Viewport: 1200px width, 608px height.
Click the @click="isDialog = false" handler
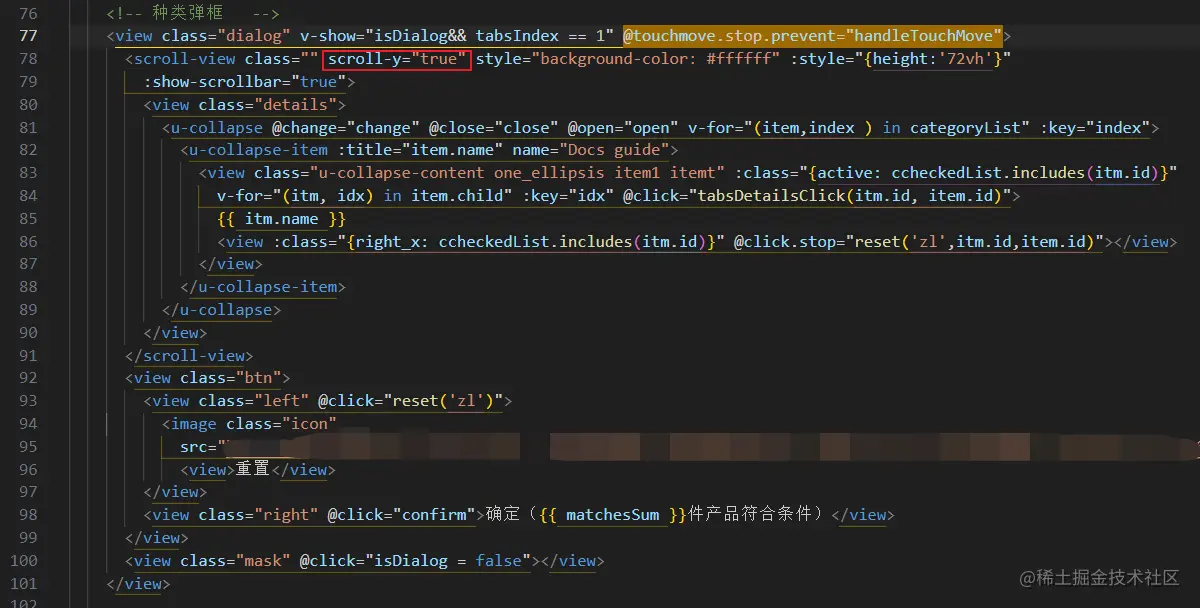pyautogui.click(x=415, y=561)
